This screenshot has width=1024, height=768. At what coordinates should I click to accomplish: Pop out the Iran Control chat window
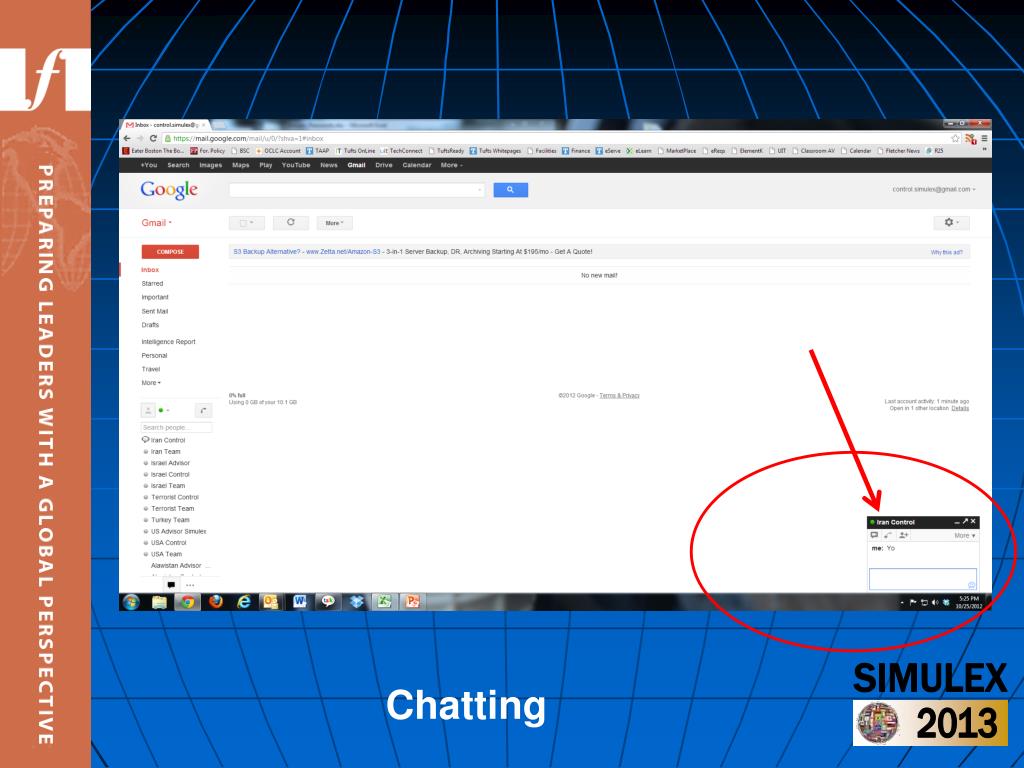click(965, 522)
